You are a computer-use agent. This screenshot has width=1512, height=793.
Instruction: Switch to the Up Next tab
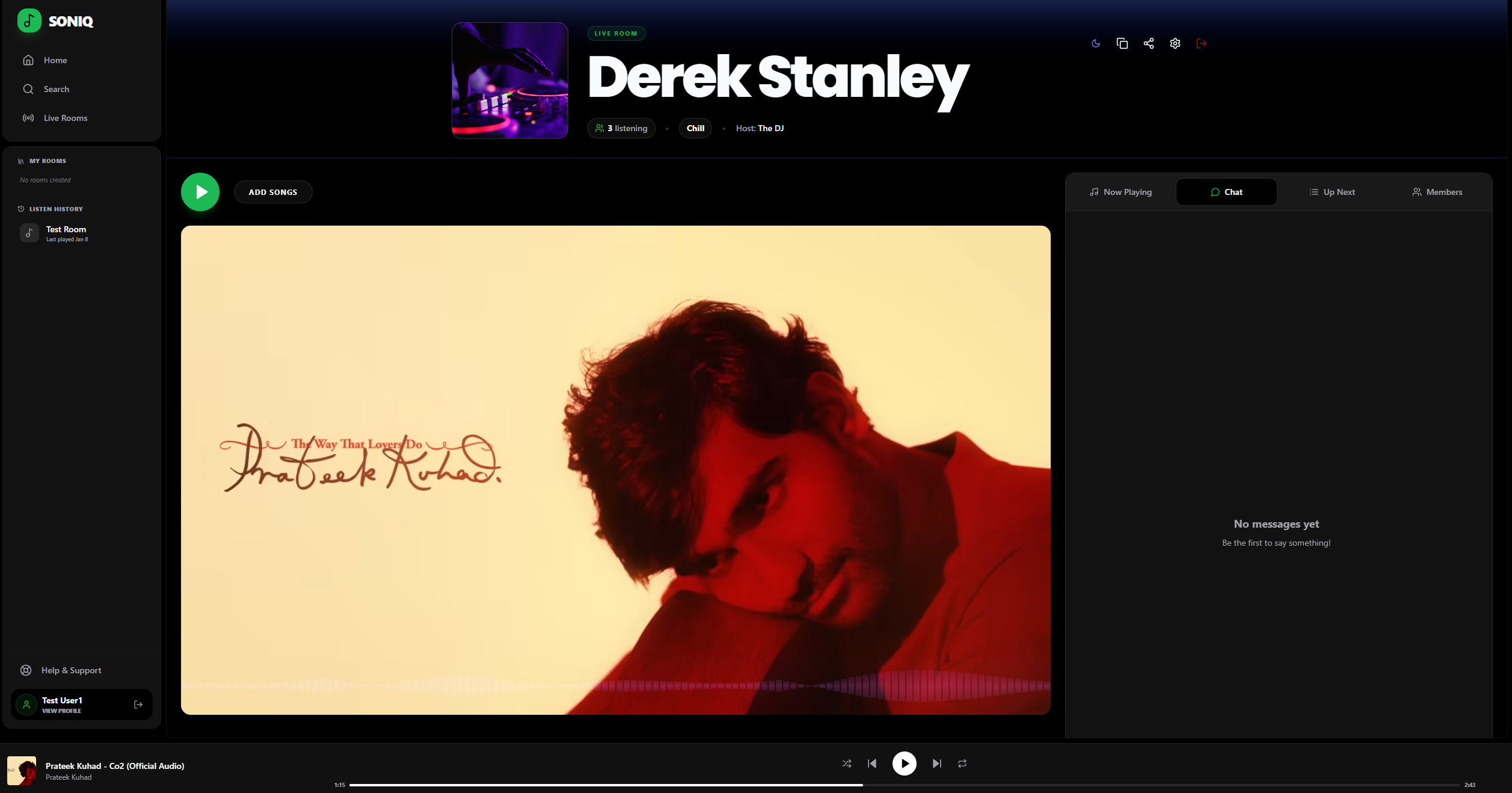[x=1332, y=192]
